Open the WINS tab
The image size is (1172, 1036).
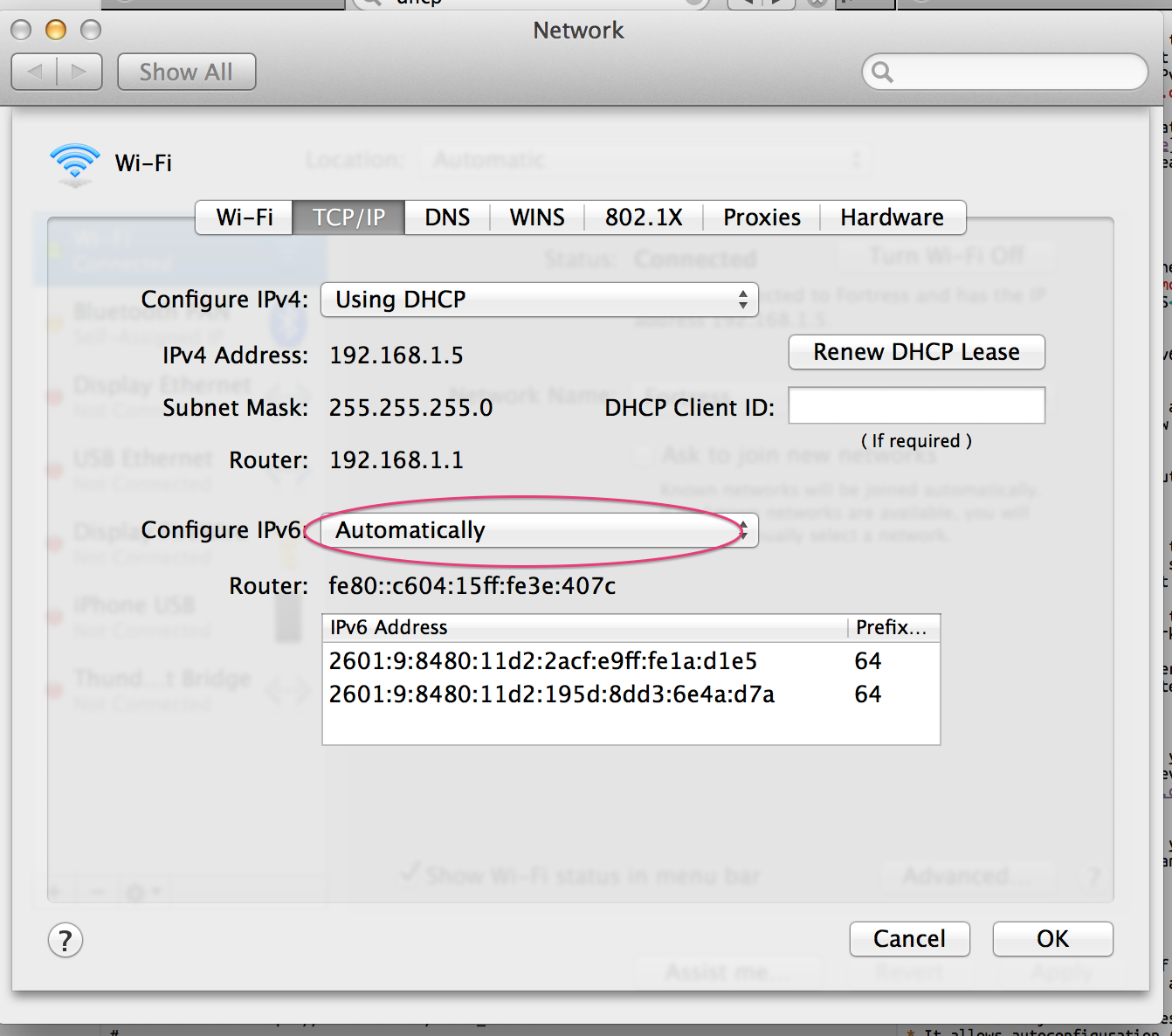pyautogui.click(x=537, y=218)
